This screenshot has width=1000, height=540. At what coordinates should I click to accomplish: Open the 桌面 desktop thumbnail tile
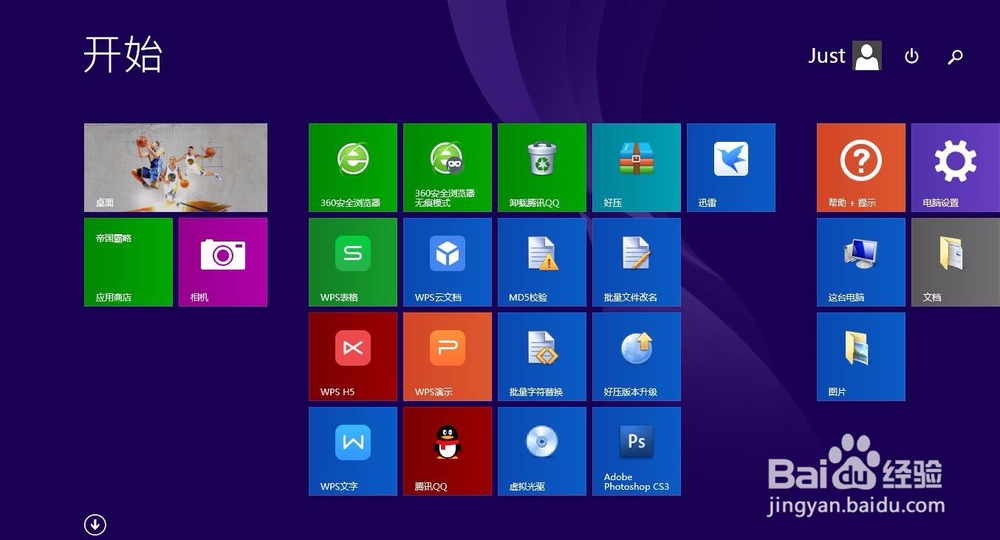[175, 167]
